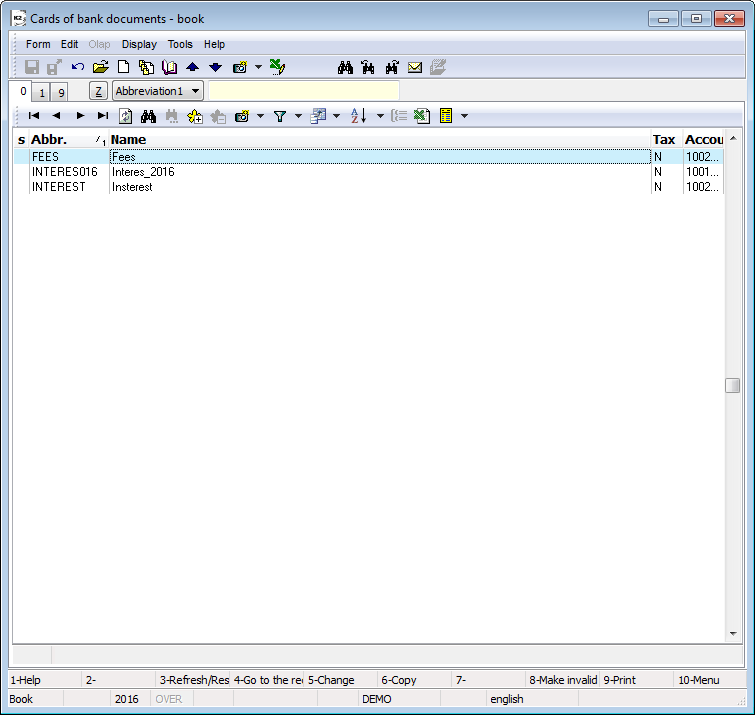The height and width of the screenshot is (715, 755).
Task: Click the star with plus icon
Action: tap(195, 116)
